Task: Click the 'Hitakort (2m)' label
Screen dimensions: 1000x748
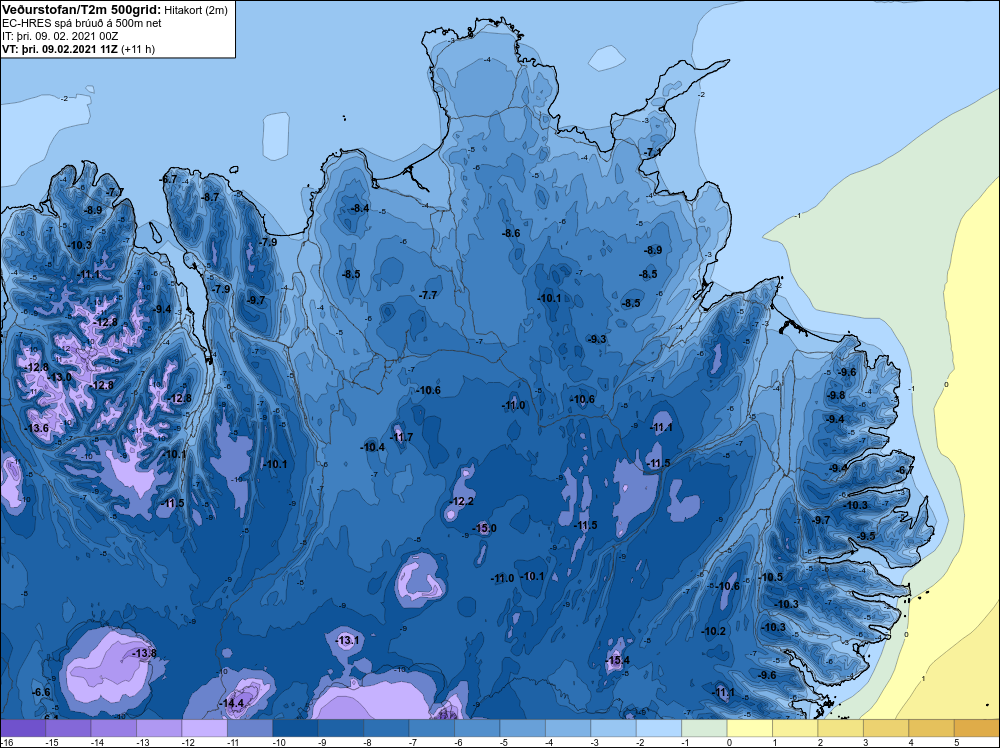Action: click(x=195, y=10)
